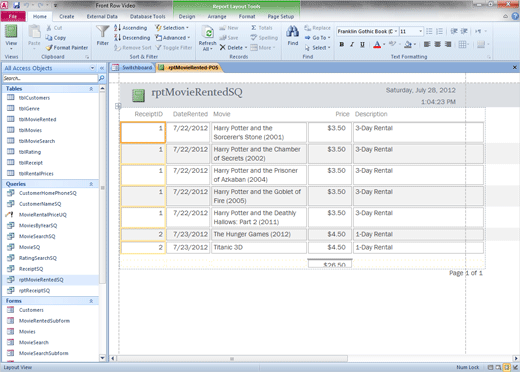
Task: Select the rptReceiptSQ query
Action: [x=34, y=290]
